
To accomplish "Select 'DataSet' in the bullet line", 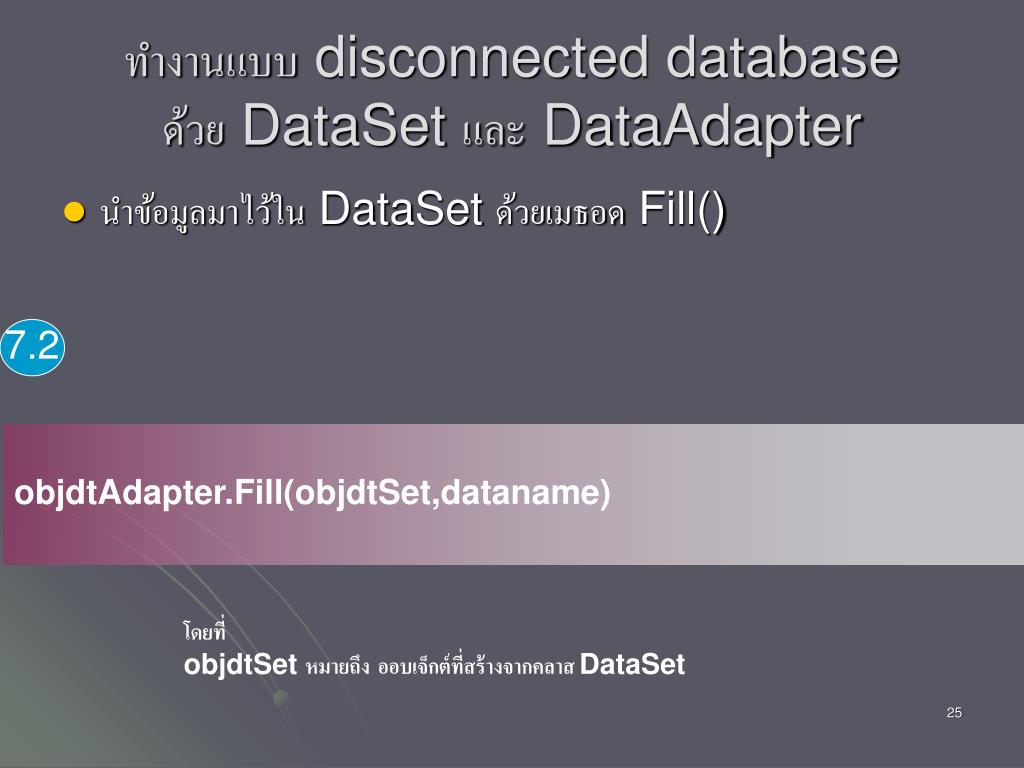I will tap(401, 210).
